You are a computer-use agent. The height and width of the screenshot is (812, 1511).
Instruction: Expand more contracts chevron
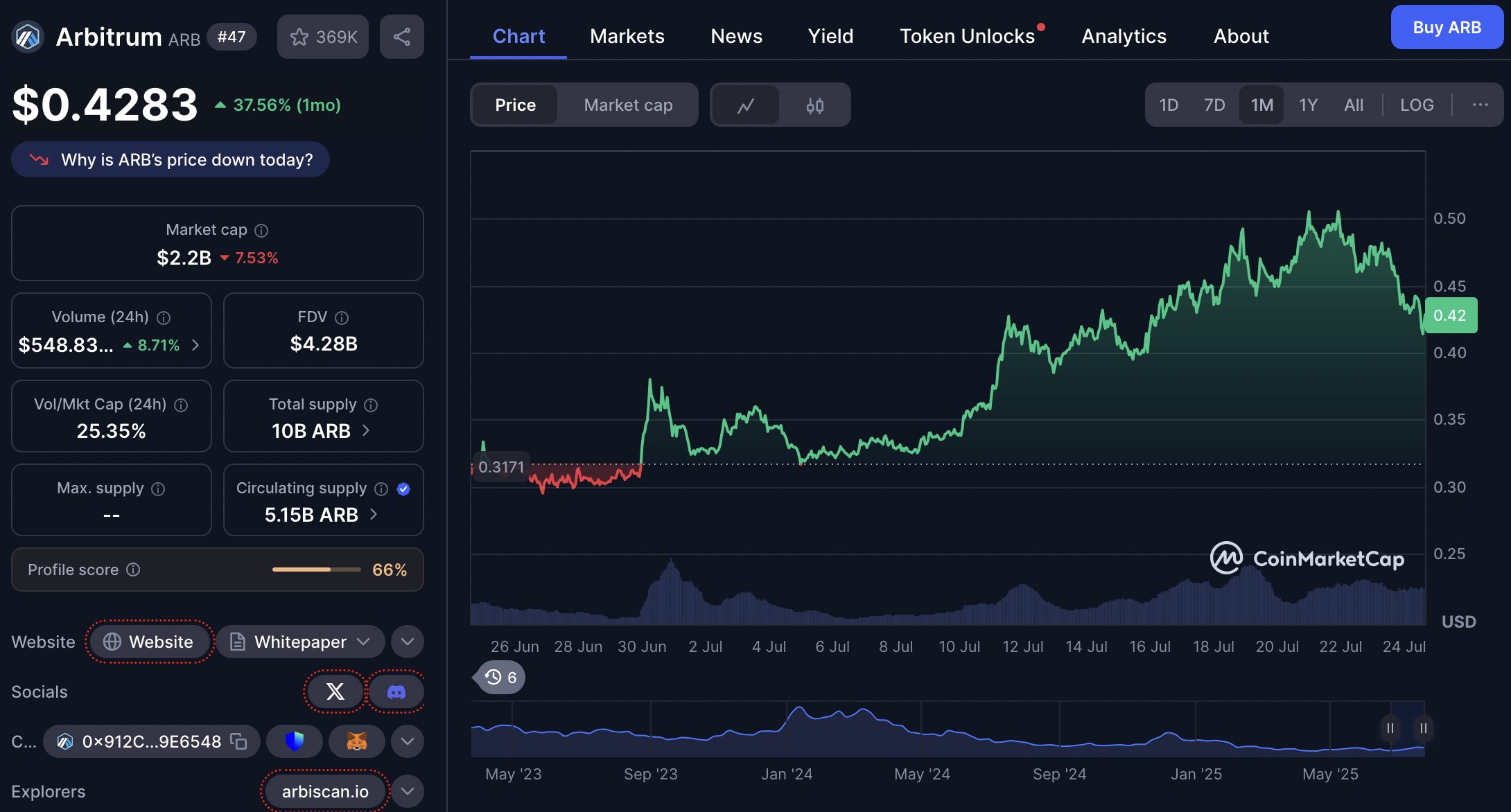click(x=408, y=741)
